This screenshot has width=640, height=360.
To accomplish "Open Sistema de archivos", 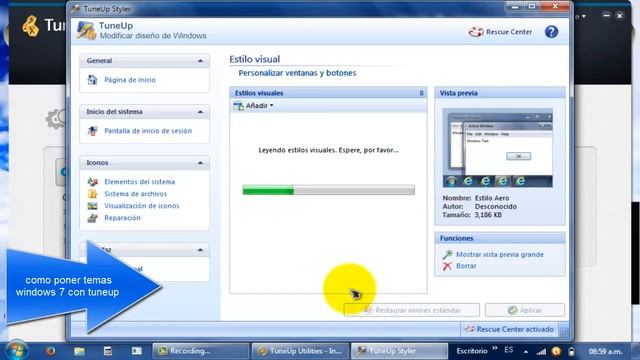I will [x=136, y=194].
